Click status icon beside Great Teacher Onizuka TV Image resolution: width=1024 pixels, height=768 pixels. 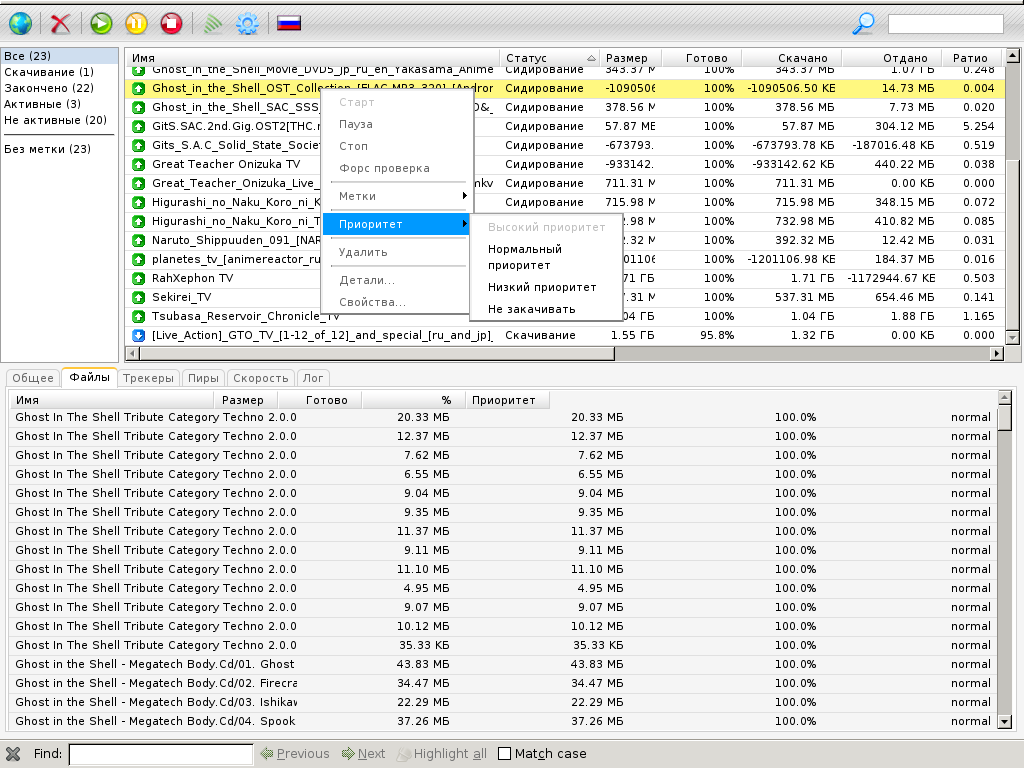point(138,165)
